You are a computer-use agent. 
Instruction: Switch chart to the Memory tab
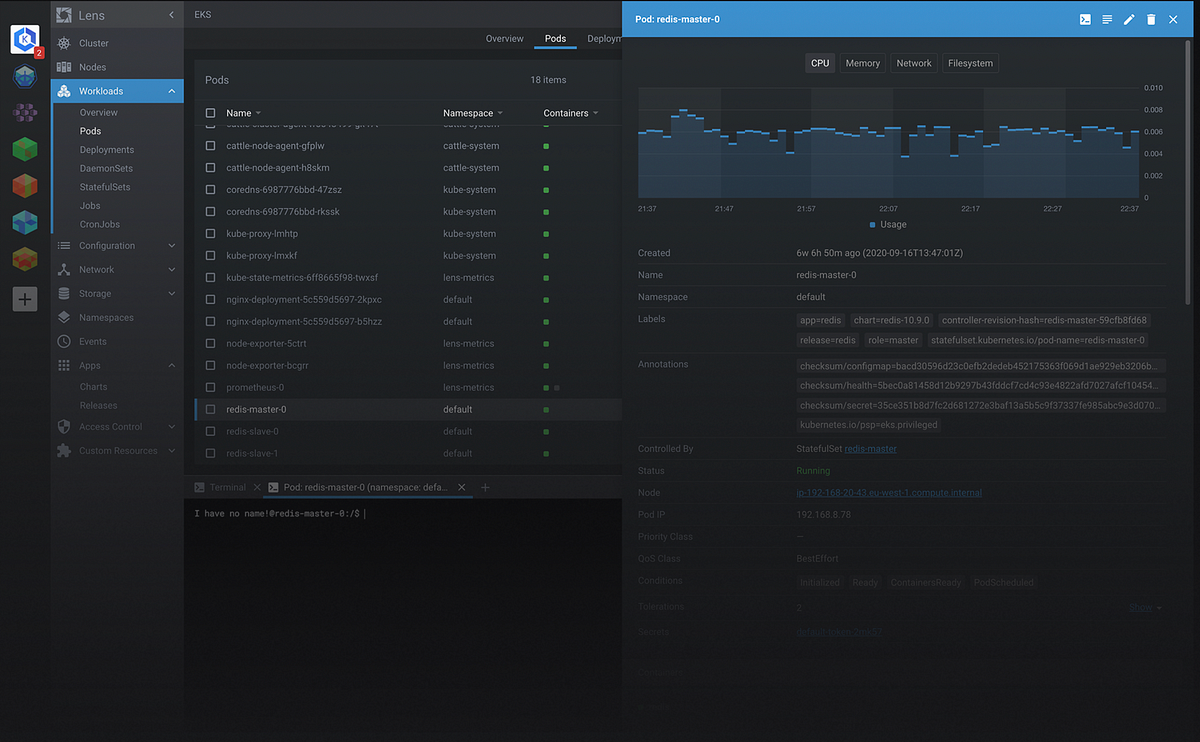863,63
